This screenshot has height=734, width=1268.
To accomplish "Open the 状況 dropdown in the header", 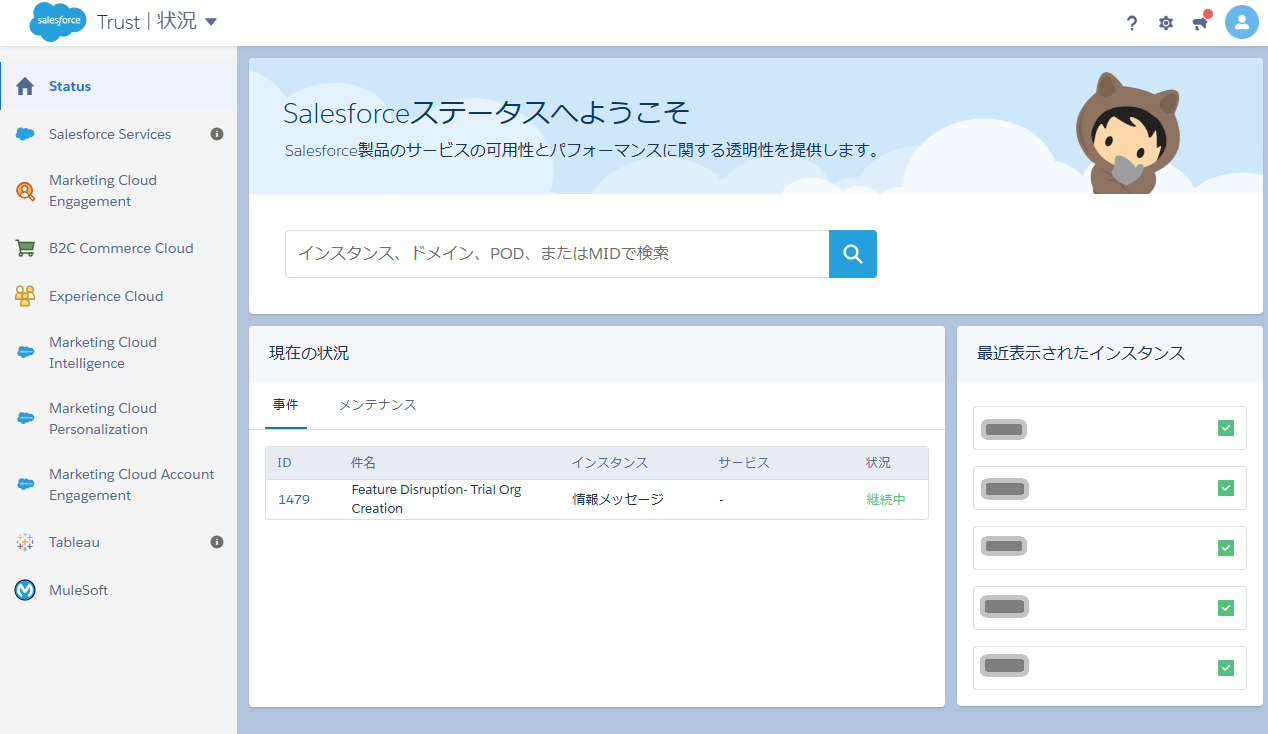I will point(210,21).
